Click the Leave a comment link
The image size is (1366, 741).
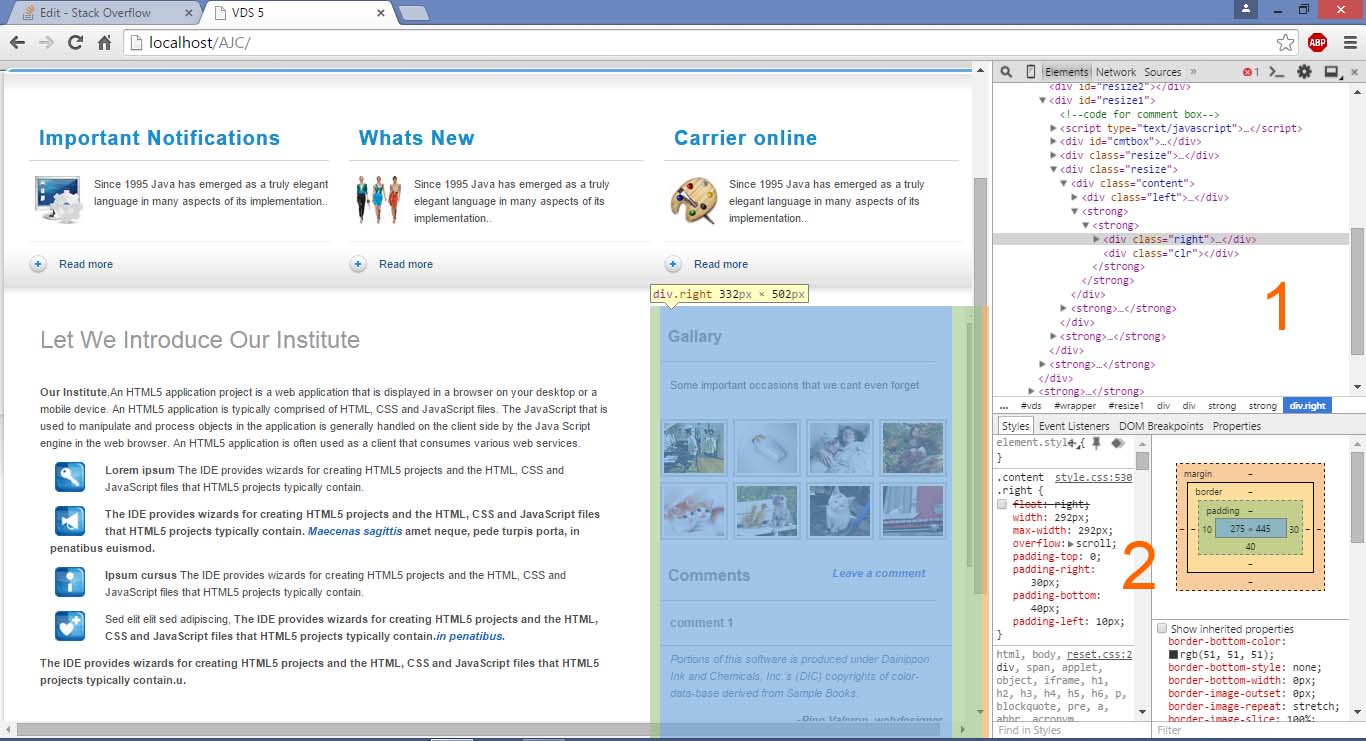pyautogui.click(x=879, y=573)
